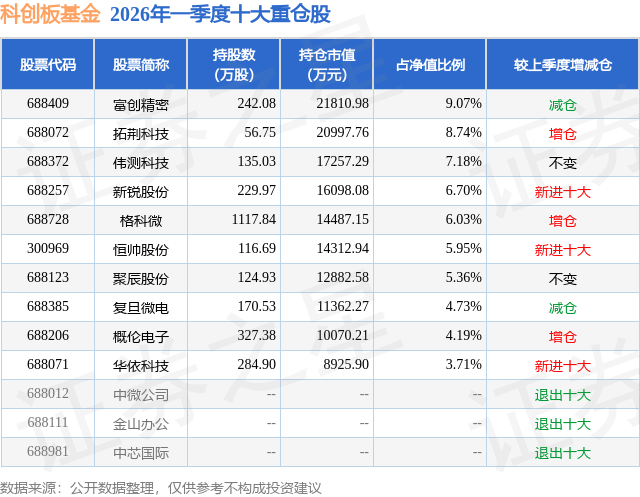Click share count 56.75

pos(260,133)
